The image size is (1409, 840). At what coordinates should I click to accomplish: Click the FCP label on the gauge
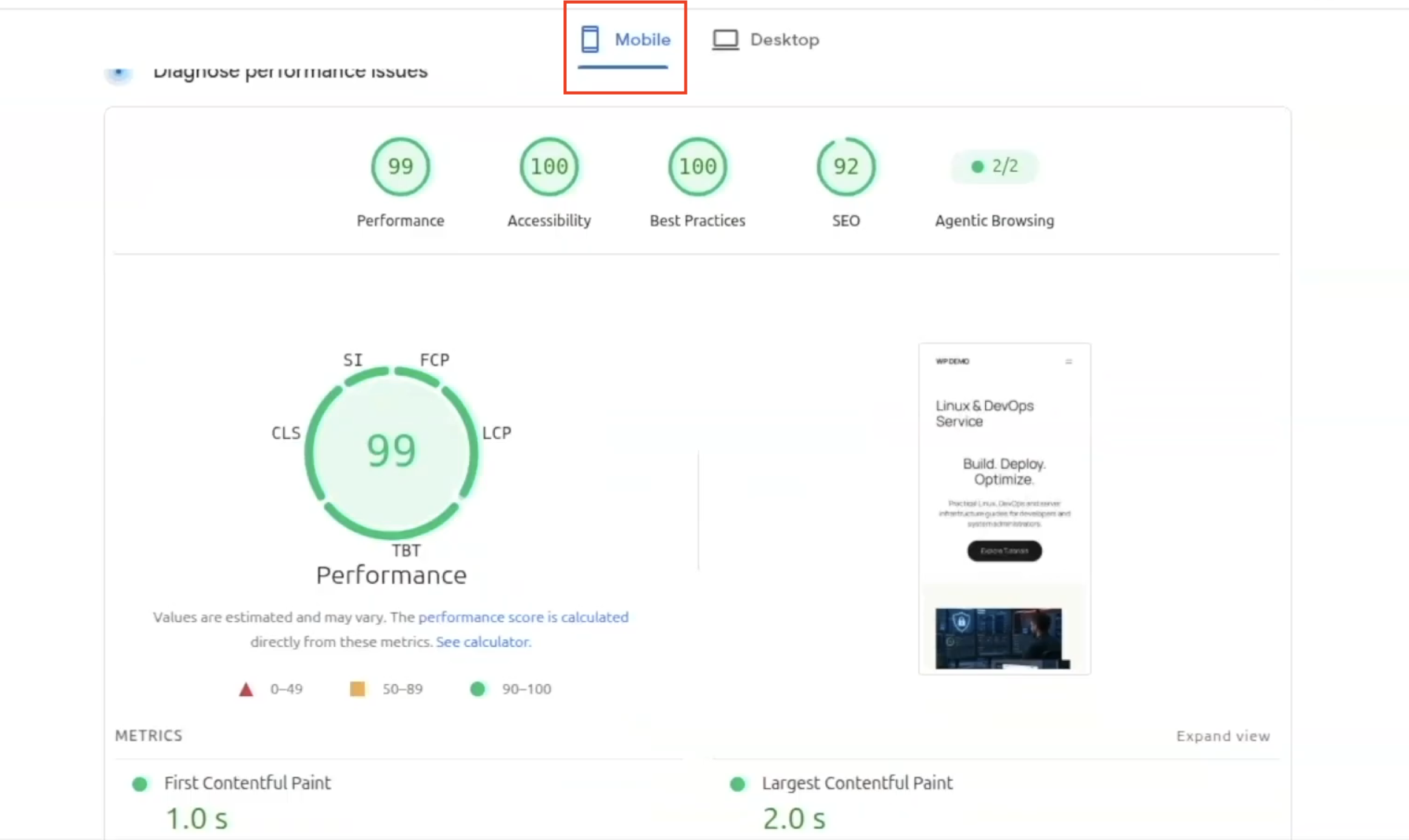click(x=435, y=360)
